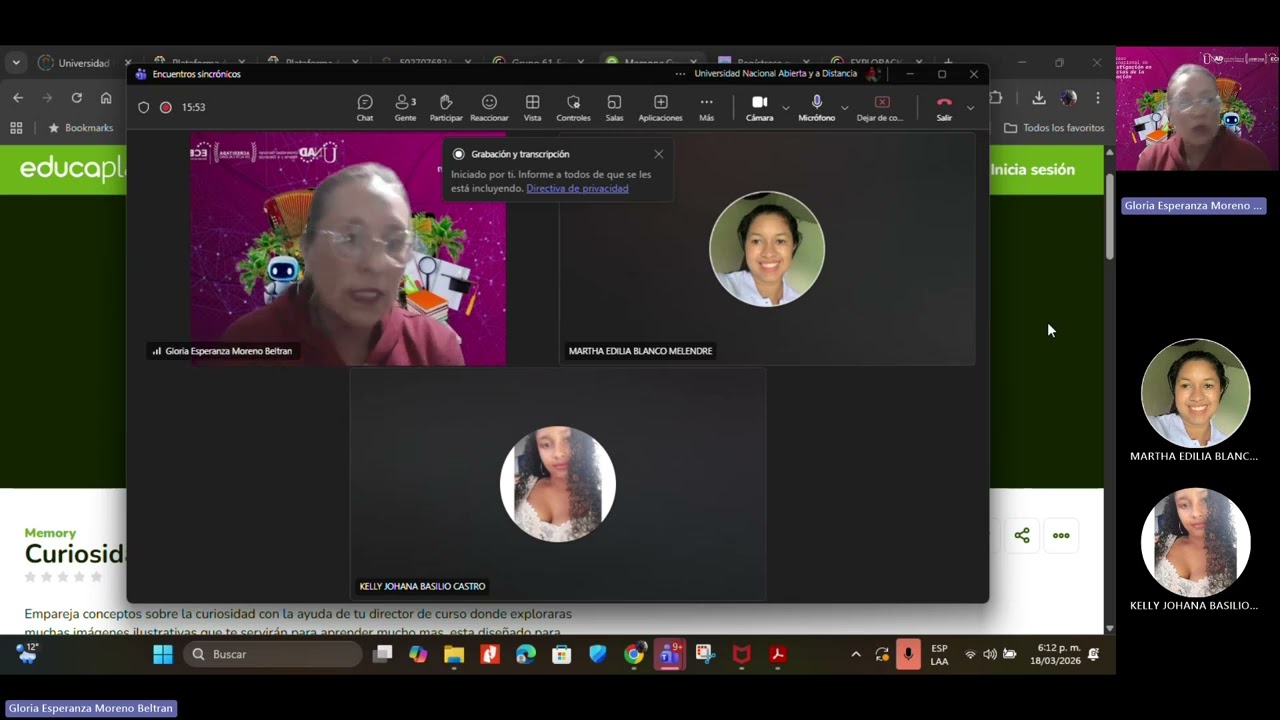Dismiss the Grabación y transcripción notice
This screenshot has width=1280, height=720.
click(658, 154)
